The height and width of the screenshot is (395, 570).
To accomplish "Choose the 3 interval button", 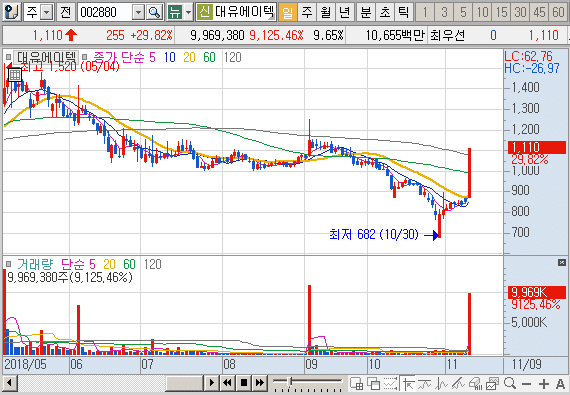I will (444, 12).
